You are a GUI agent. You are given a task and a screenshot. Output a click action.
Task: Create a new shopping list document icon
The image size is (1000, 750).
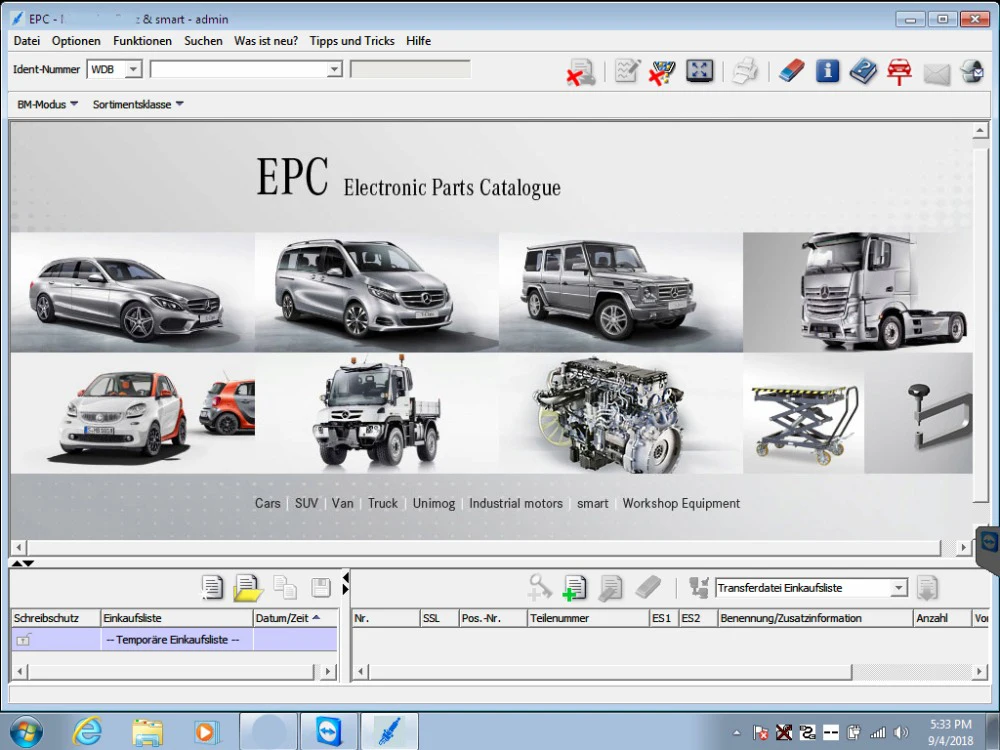tap(211, 587)
